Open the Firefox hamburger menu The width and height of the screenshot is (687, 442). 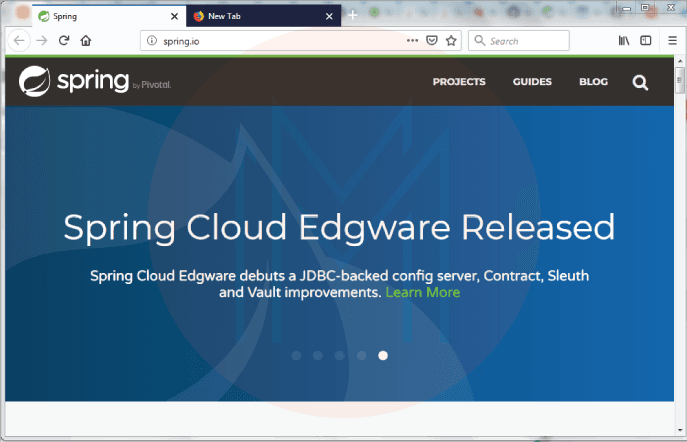[671, 41]
